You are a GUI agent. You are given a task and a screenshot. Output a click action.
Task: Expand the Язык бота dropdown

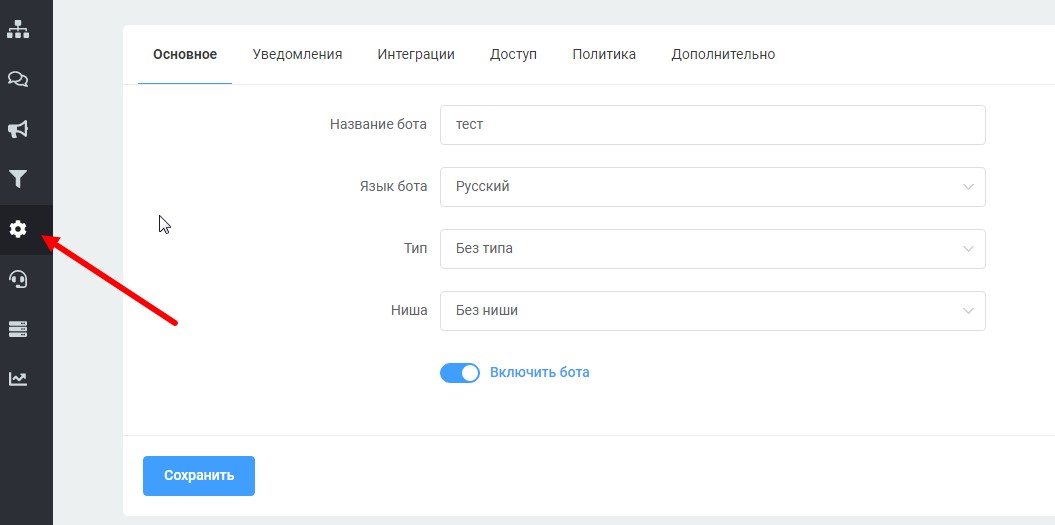712,187
